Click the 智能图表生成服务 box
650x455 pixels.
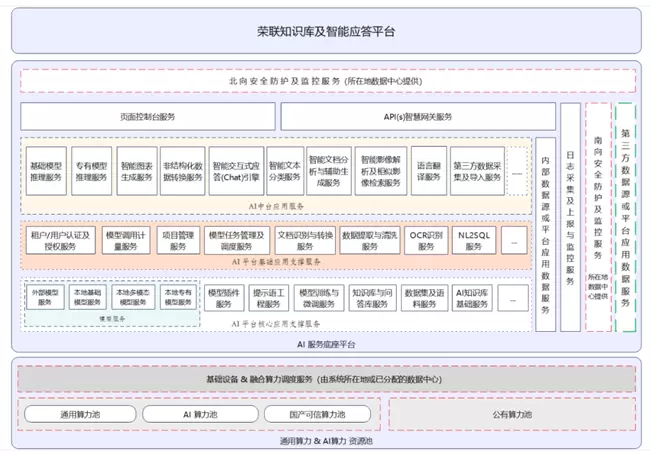click(x=136, y=170)
